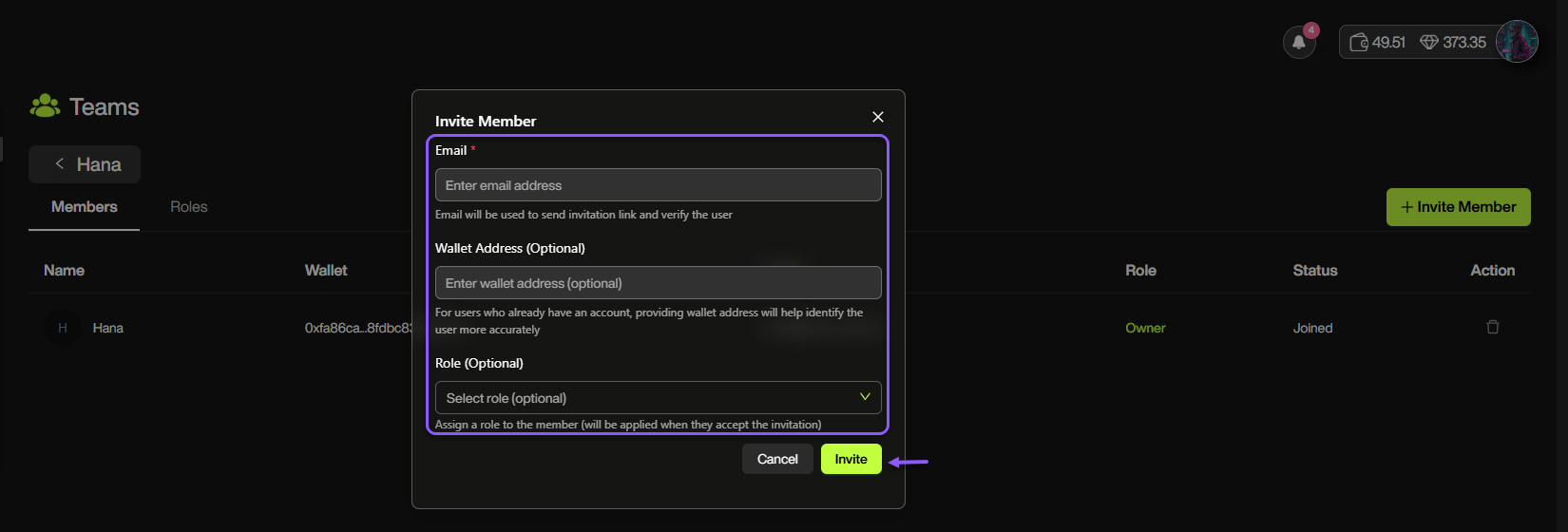
Task: Cancel the member invitation
Action: coord(776,459)
